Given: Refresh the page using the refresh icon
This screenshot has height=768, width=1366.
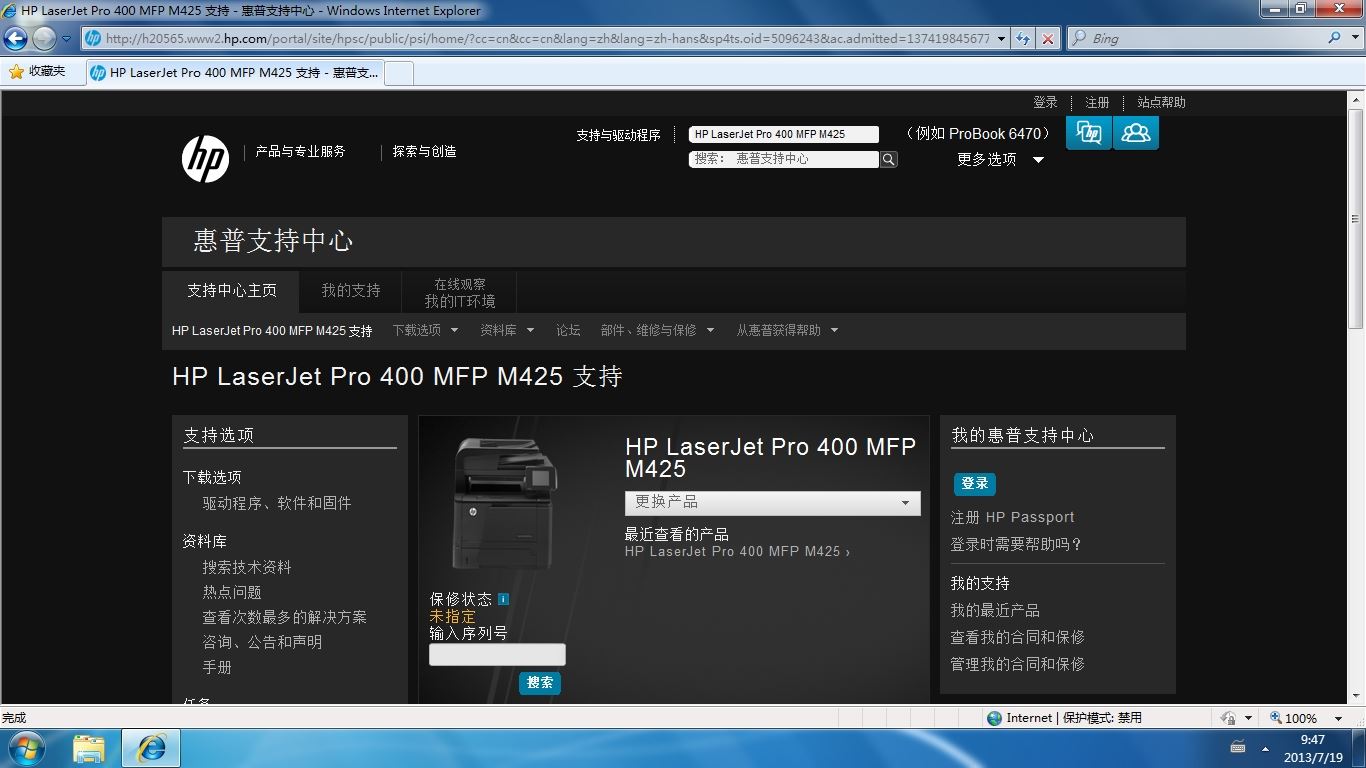Looking at the screenshot, I should point(1023,39).
